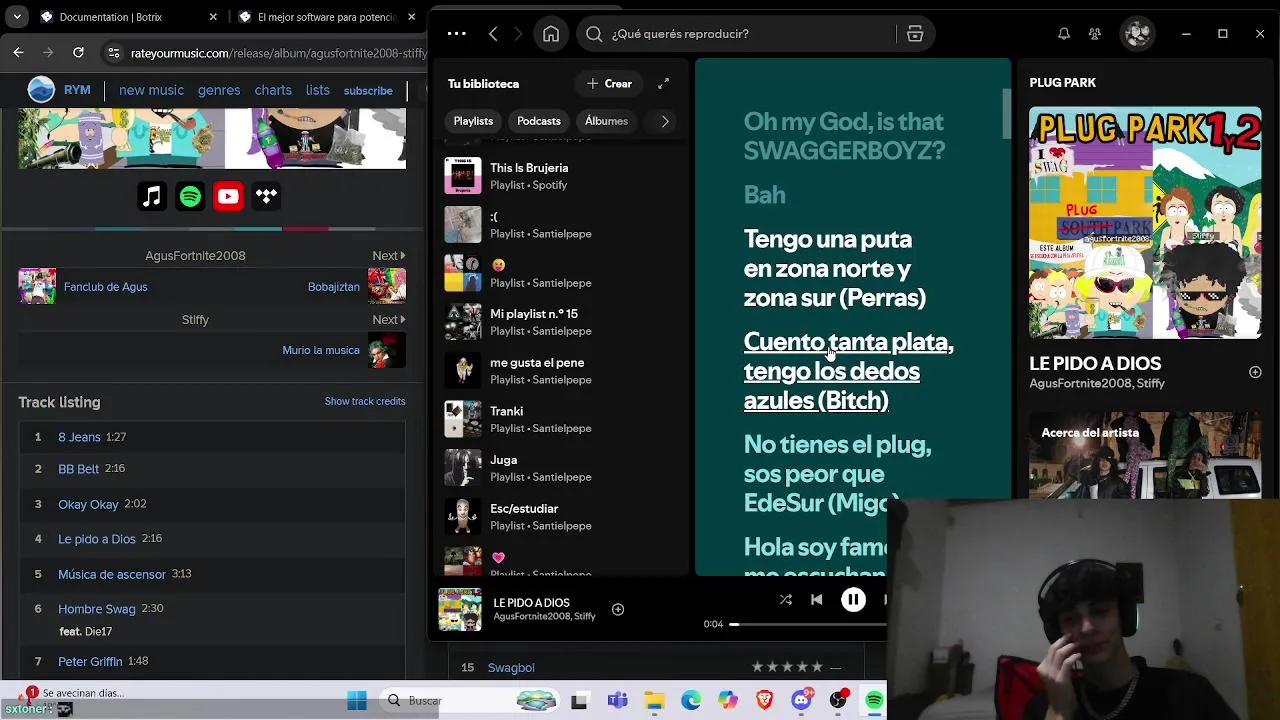Click the :( playlist thumbnail
Viewport: 1280px width, 720px height.
[463, 225]
